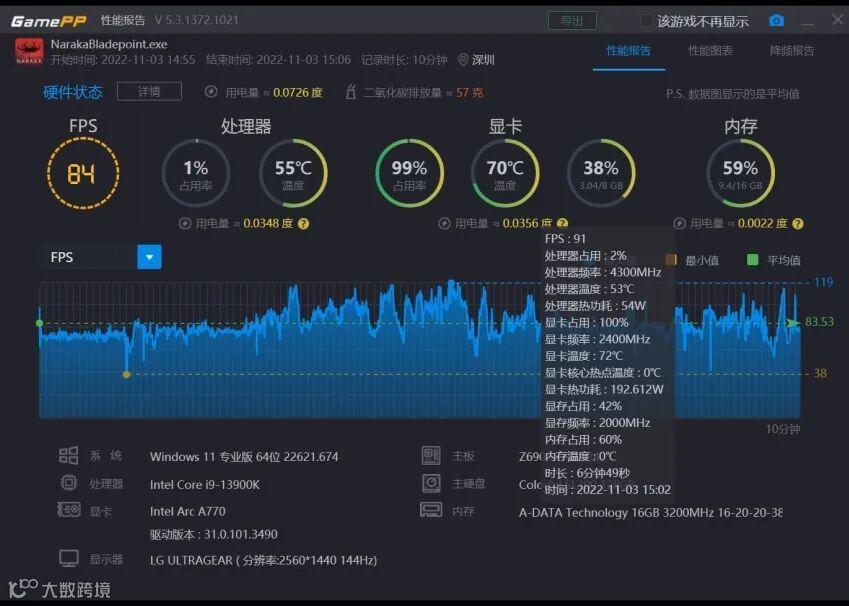The image size is (849, 606).
Task: Click the help icon next to 0.0022 度
Action: [798, 224]
